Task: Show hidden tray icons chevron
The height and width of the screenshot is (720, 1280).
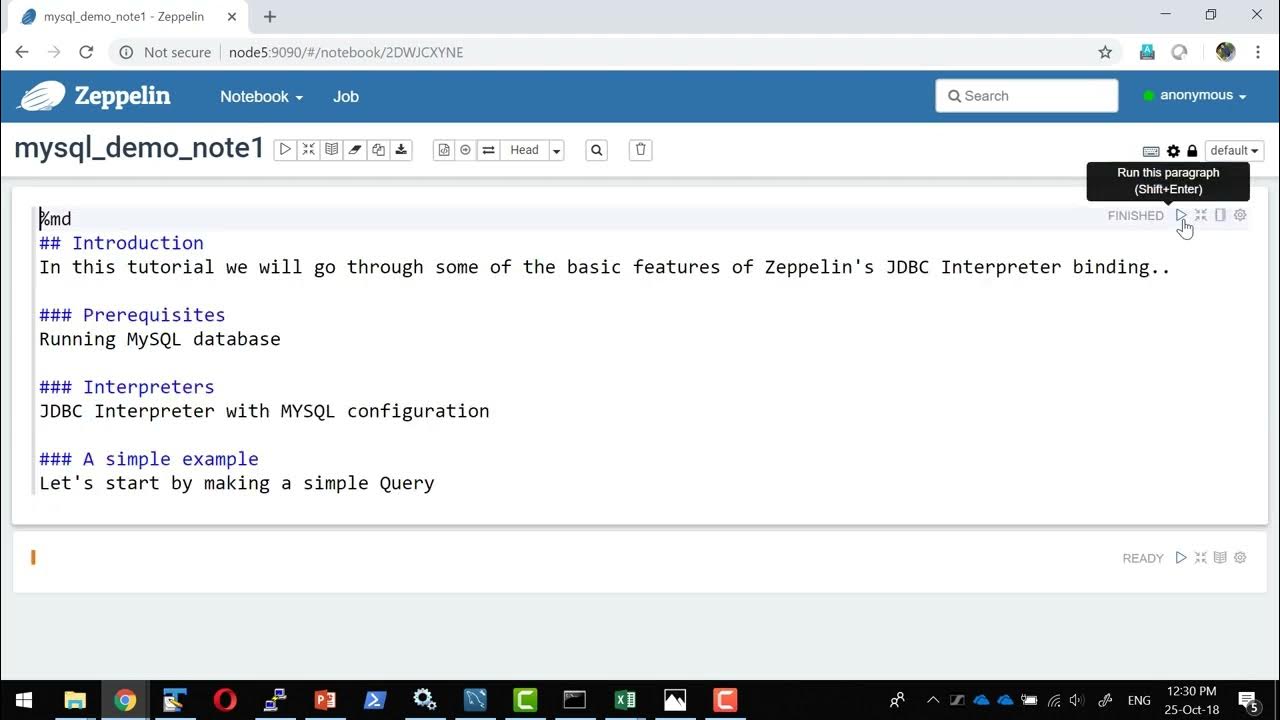Action: coord(933,700)
